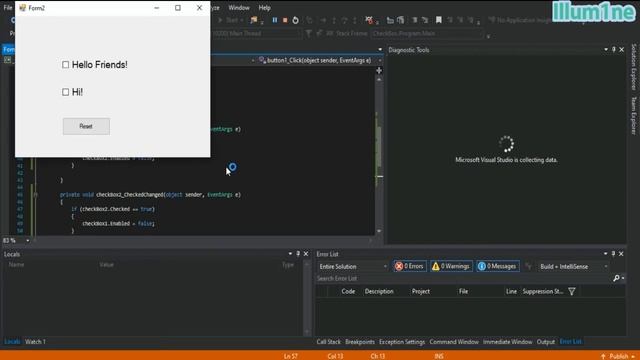Open the Help menu

264,7
